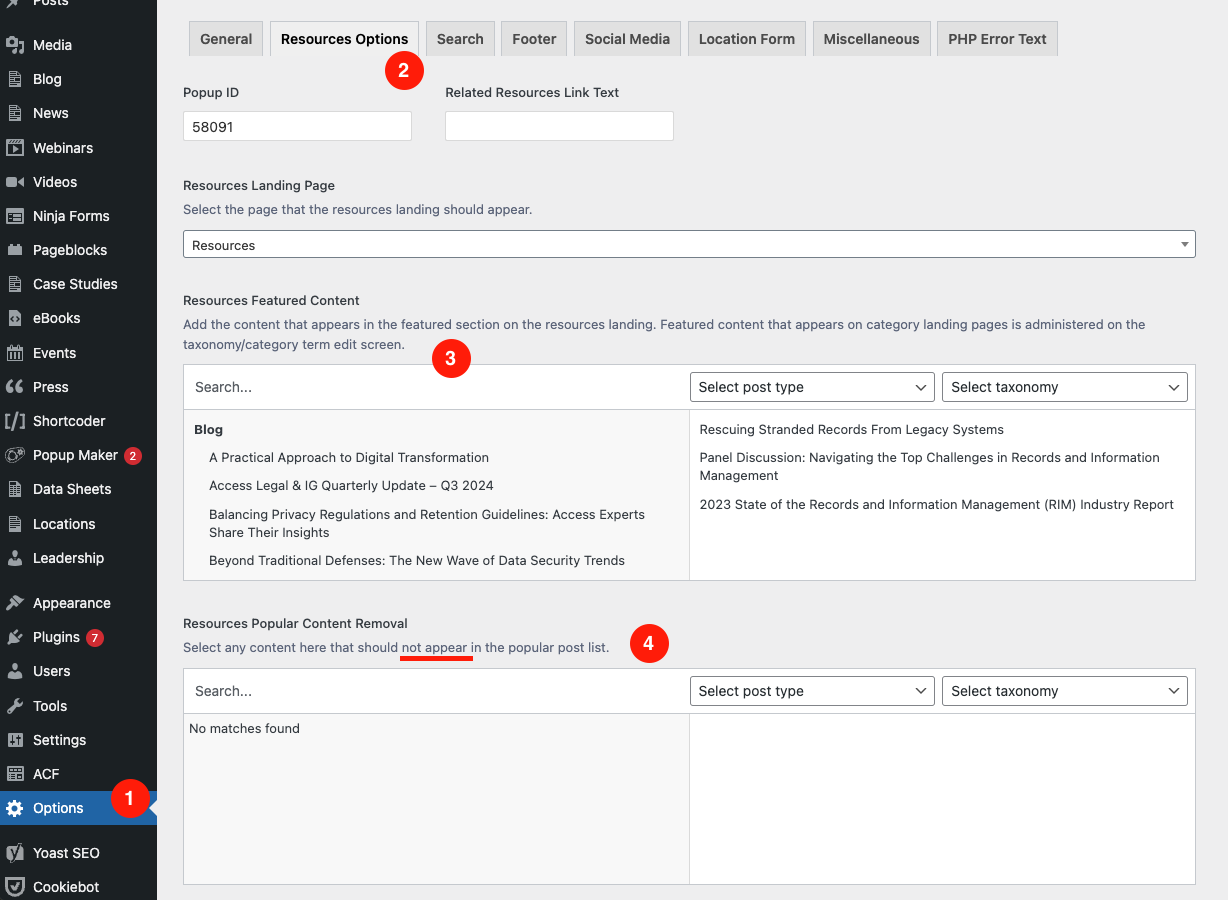Open Popular Content Removal post type dropdown
The image size is (1228, 900).
pos(812,691)
